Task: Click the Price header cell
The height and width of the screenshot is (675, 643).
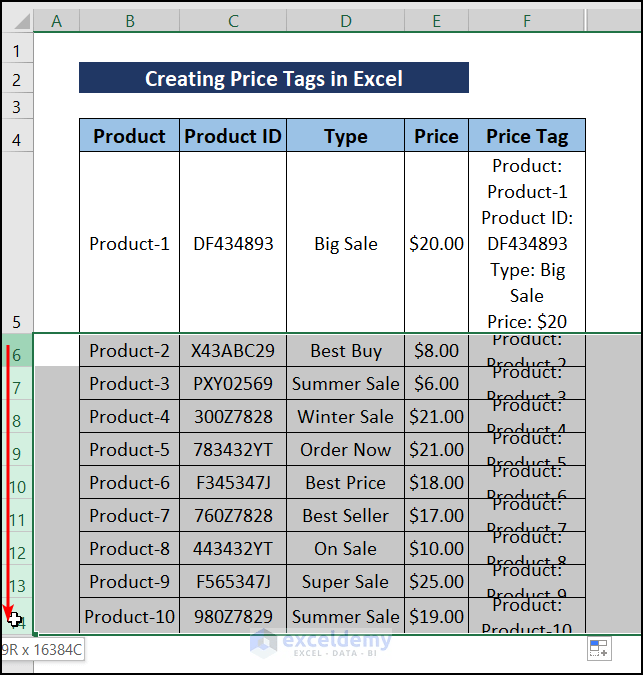Action: pyautogui.click(x=436, y=136)
